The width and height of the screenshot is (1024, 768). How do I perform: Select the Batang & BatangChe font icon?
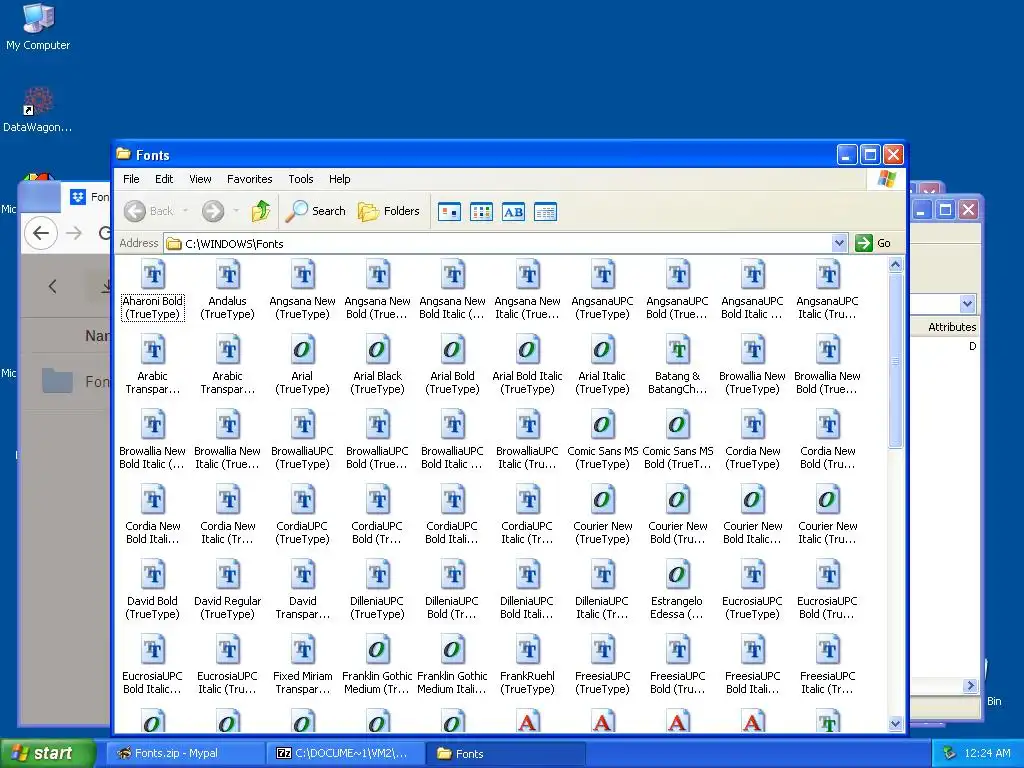[678, 350]
